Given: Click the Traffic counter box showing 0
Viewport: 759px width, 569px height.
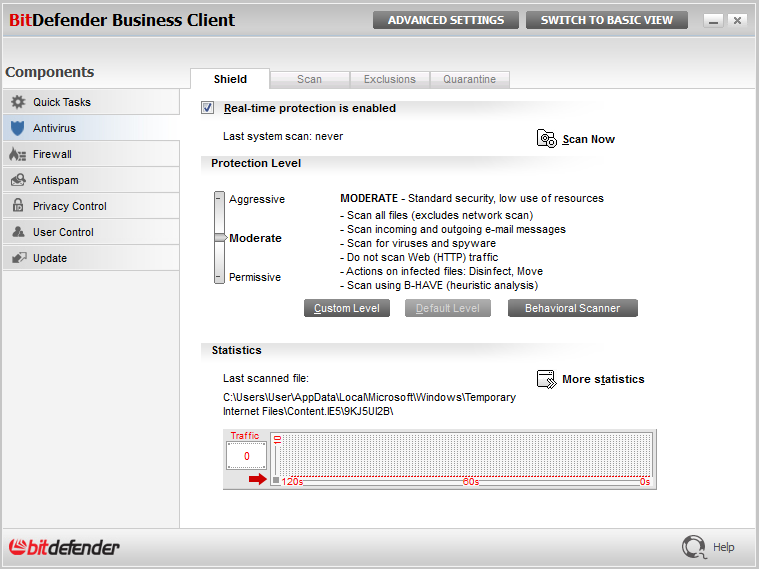Looking at the screenshot, I should pyautogui.click(x=246, y=456).
